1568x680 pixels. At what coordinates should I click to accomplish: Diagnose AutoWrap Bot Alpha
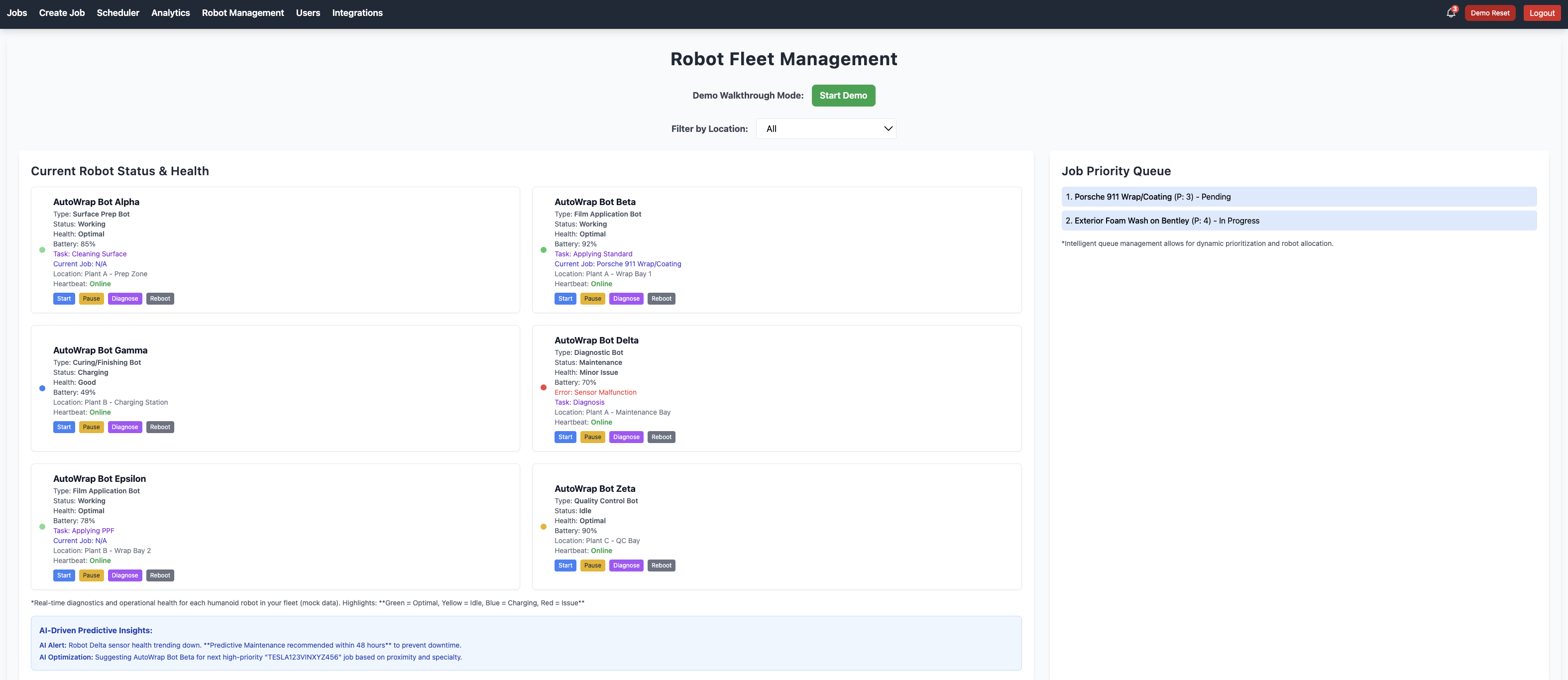(125, 299)
